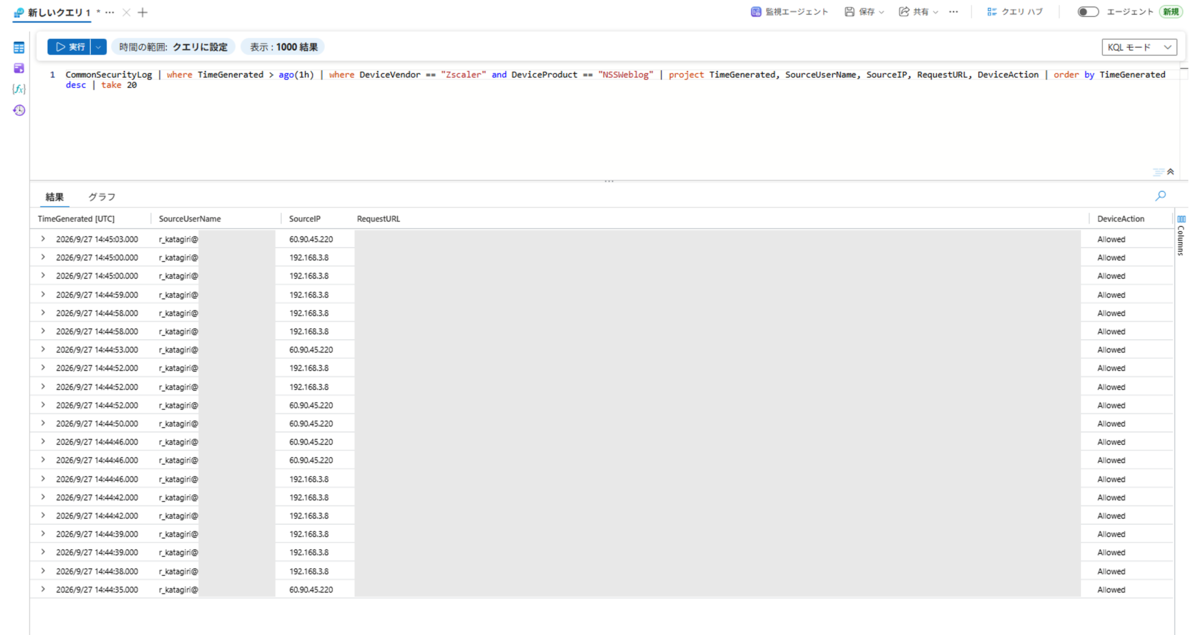Click the CommonSecurityLog table name in query
The image size is (1200, 635).
(109, 75)
